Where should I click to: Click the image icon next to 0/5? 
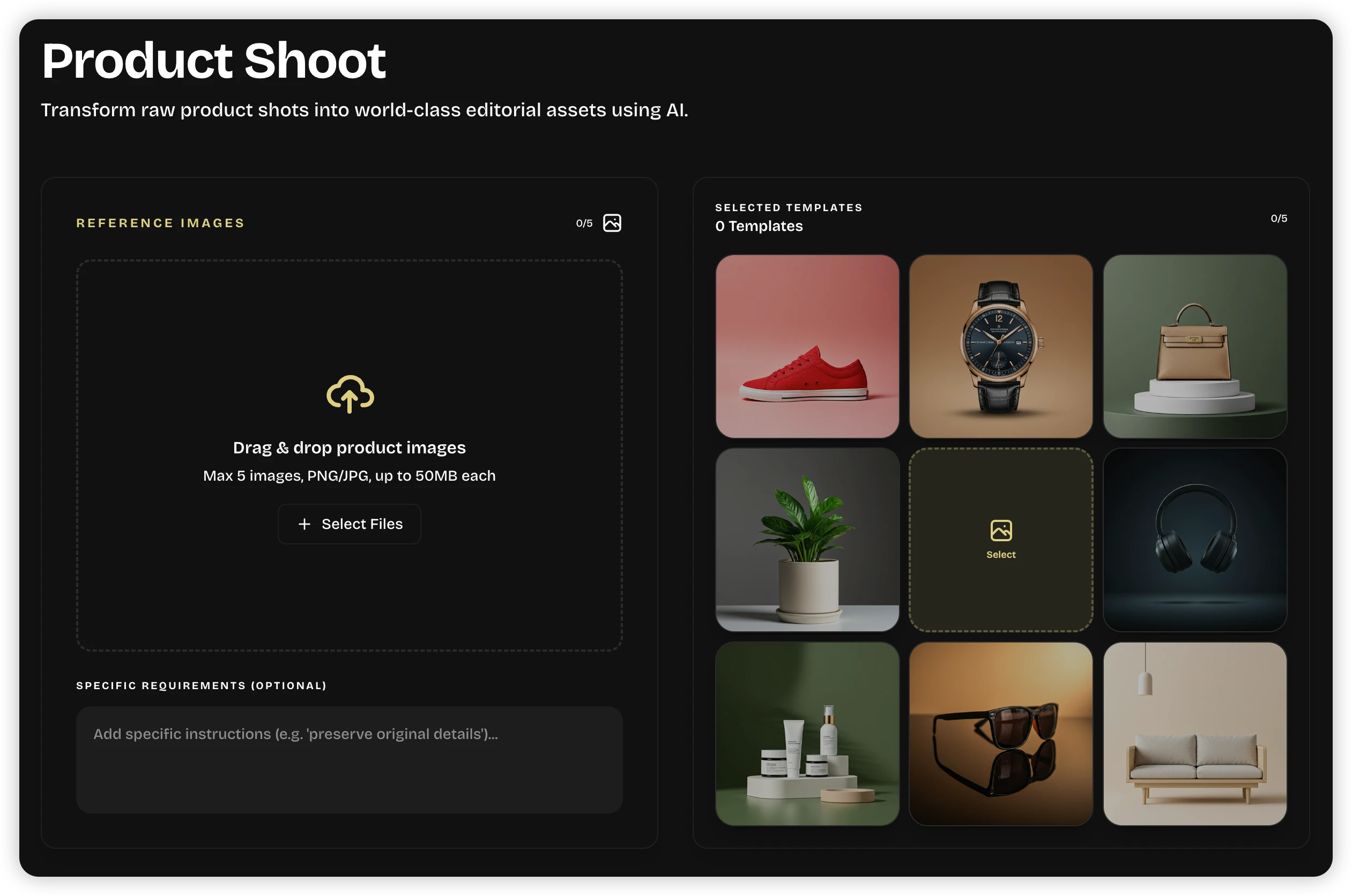[x=612, y=223]
